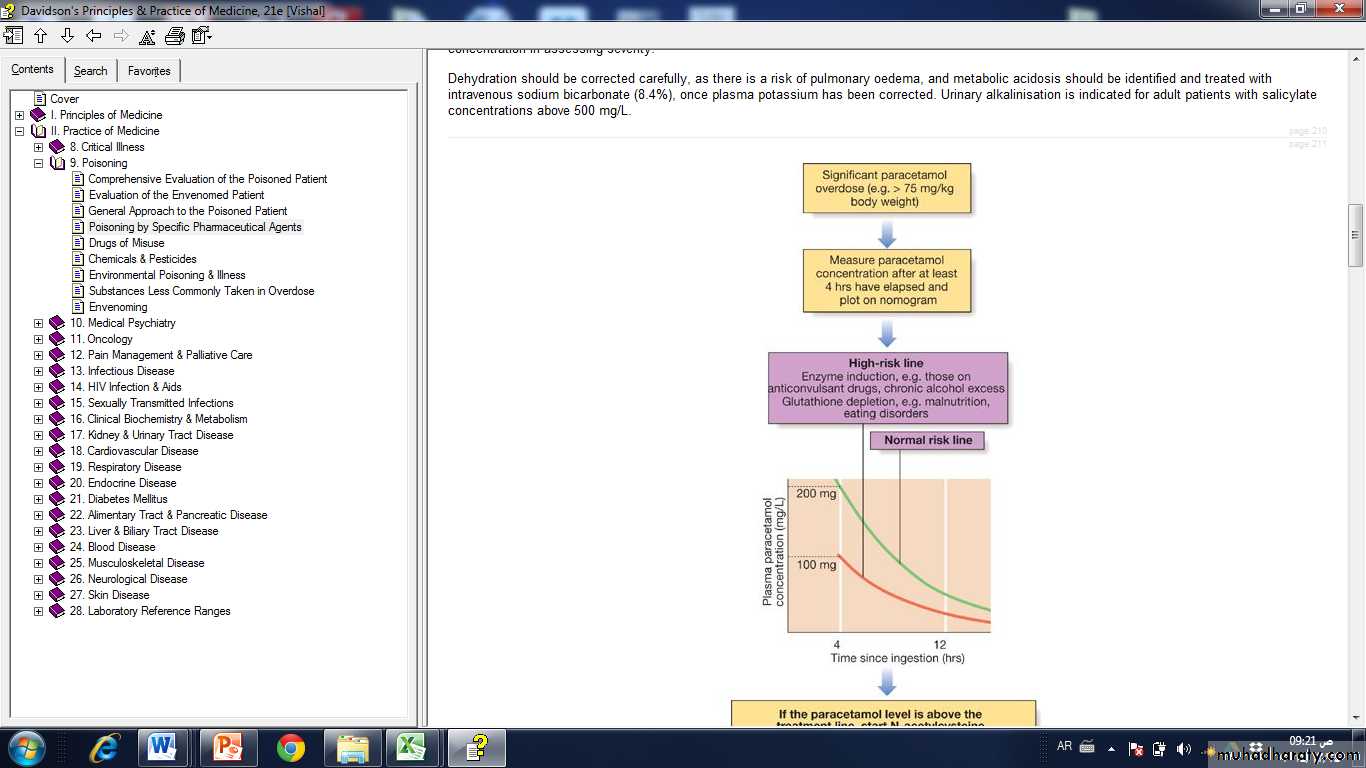Image resolution: width=1366 pixels, height=768 pixels.
Task: Collapse the '9. Poisoning' chapter node
Action: tap(38, 163)
